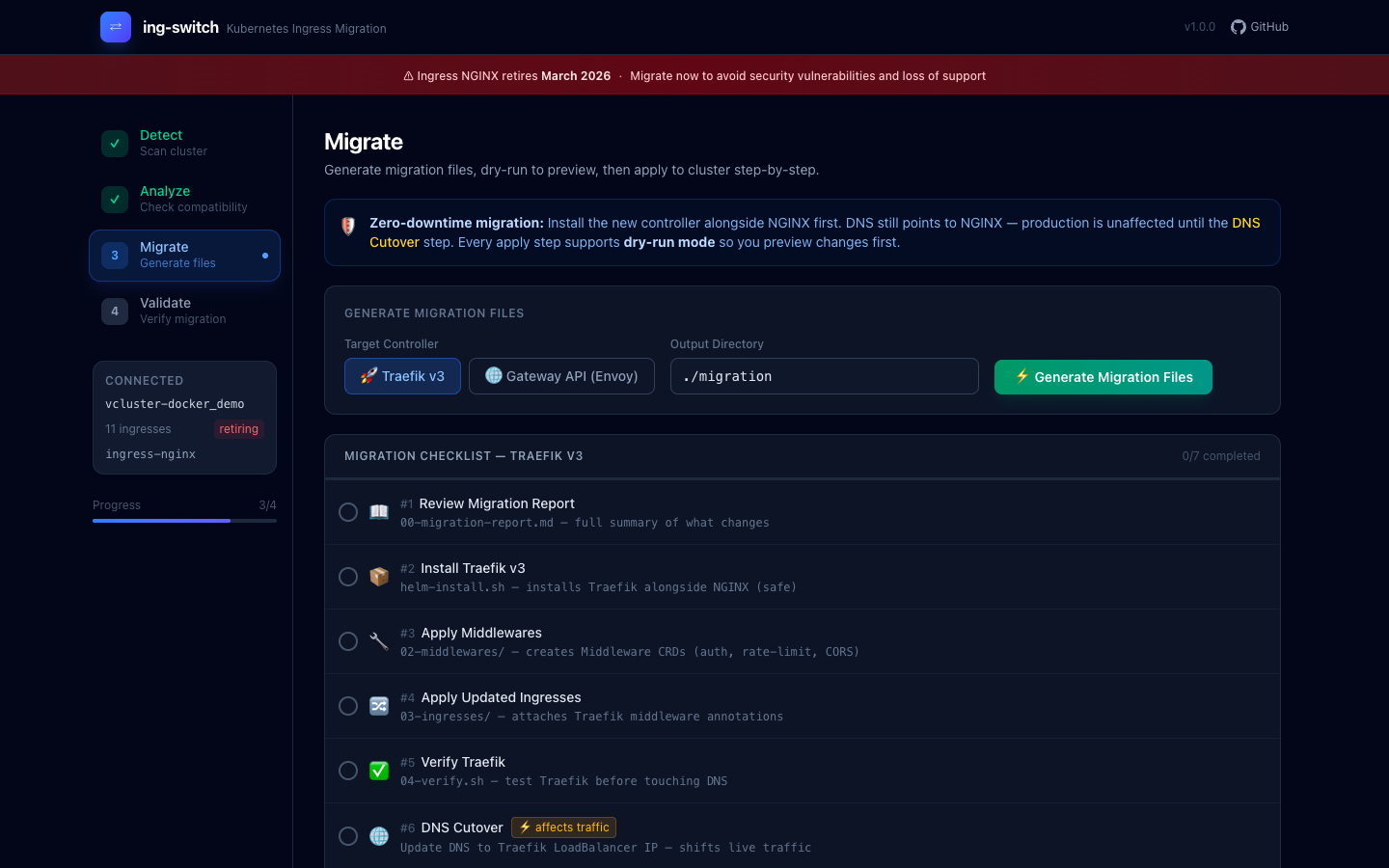The image size is (1389, 868).
Task: Click the 'retiring' status badge
Action: click(x=238, y=429)
